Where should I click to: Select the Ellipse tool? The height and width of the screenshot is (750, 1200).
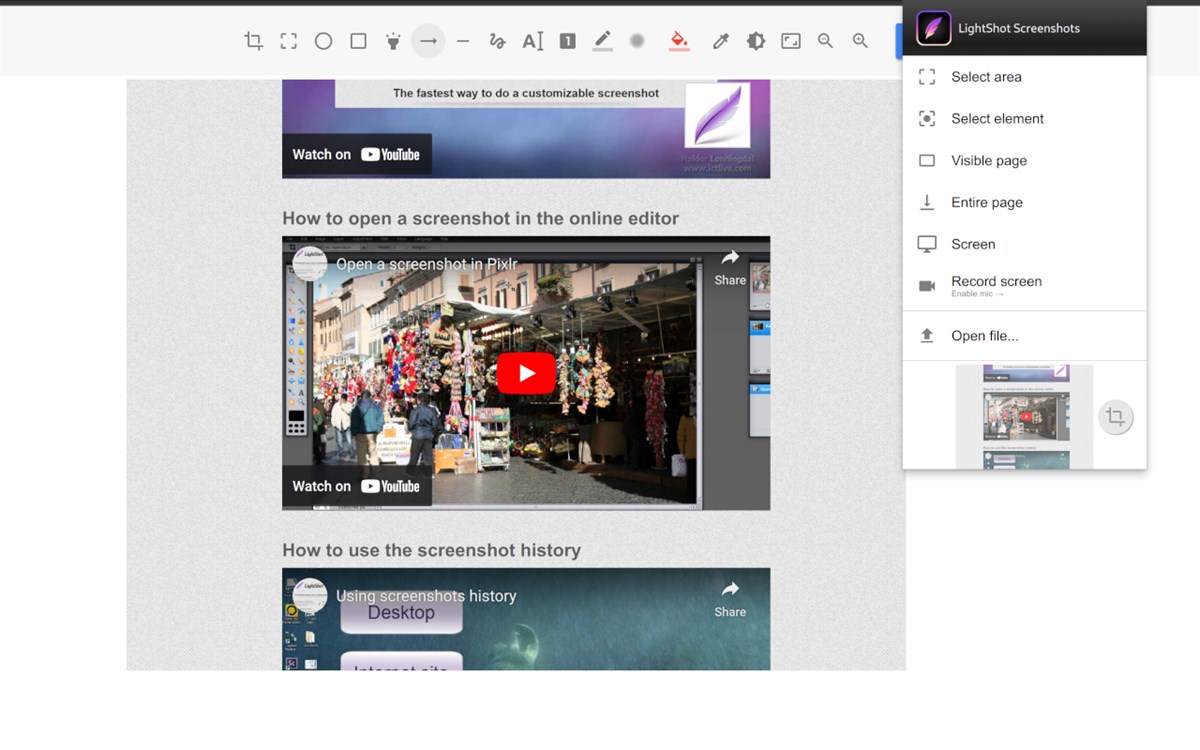[x=323, y=41]
